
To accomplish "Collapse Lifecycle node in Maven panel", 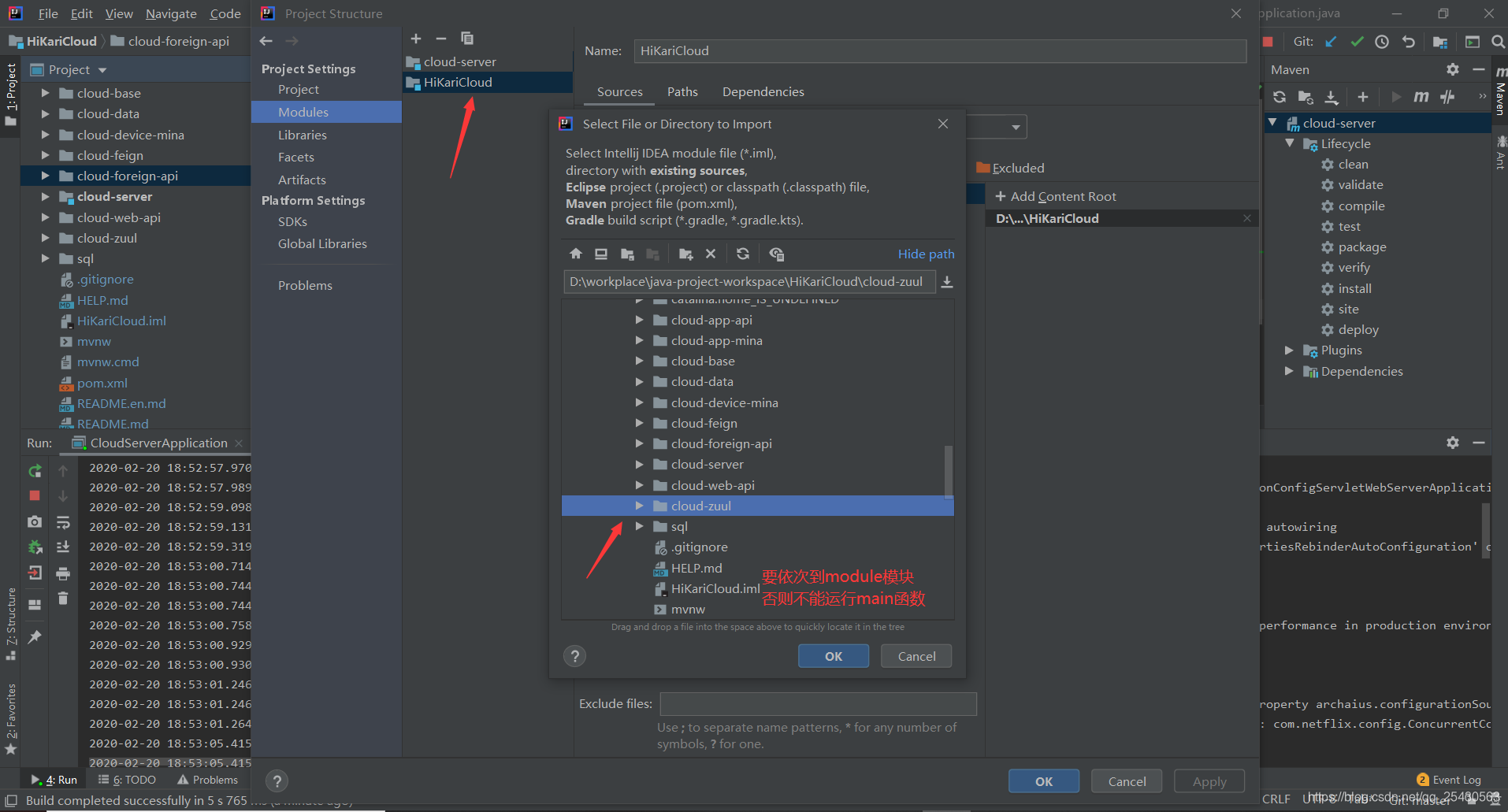I will 1289,143.
